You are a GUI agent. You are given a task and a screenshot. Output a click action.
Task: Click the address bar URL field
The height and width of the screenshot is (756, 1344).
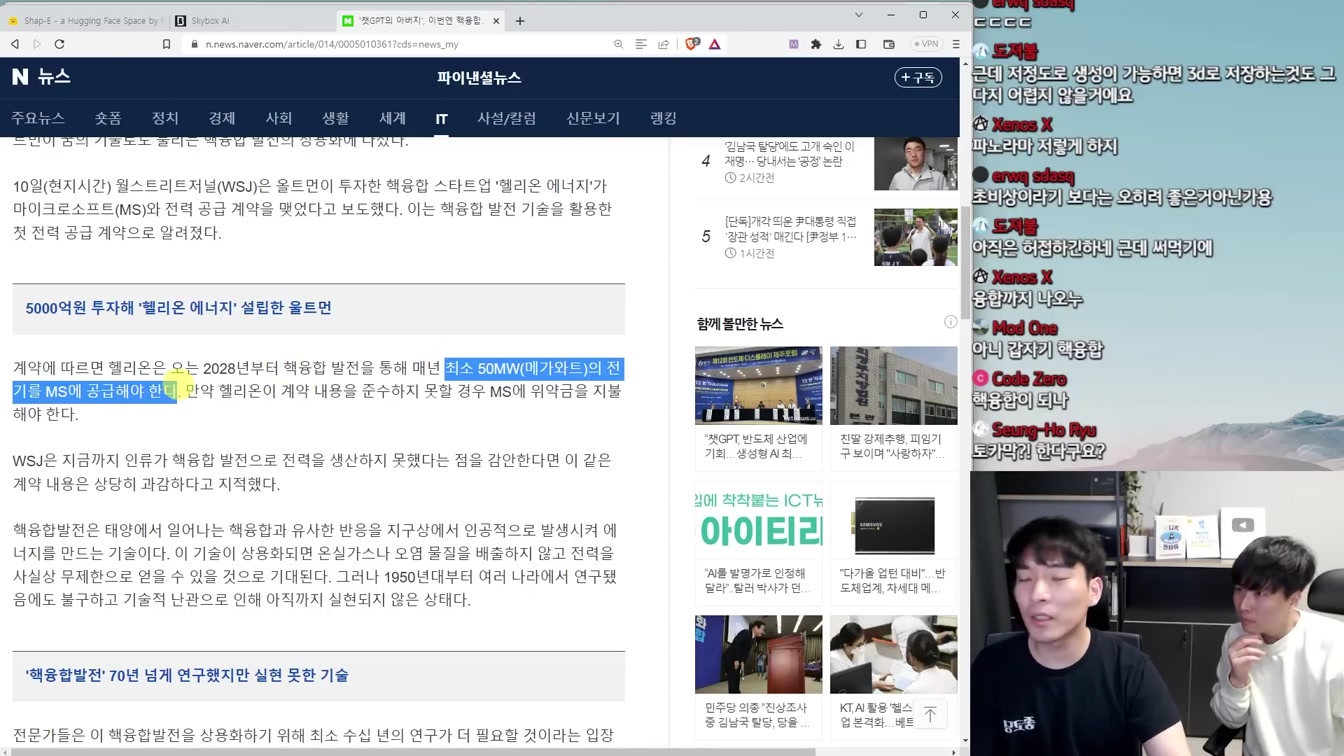point(400,44)
